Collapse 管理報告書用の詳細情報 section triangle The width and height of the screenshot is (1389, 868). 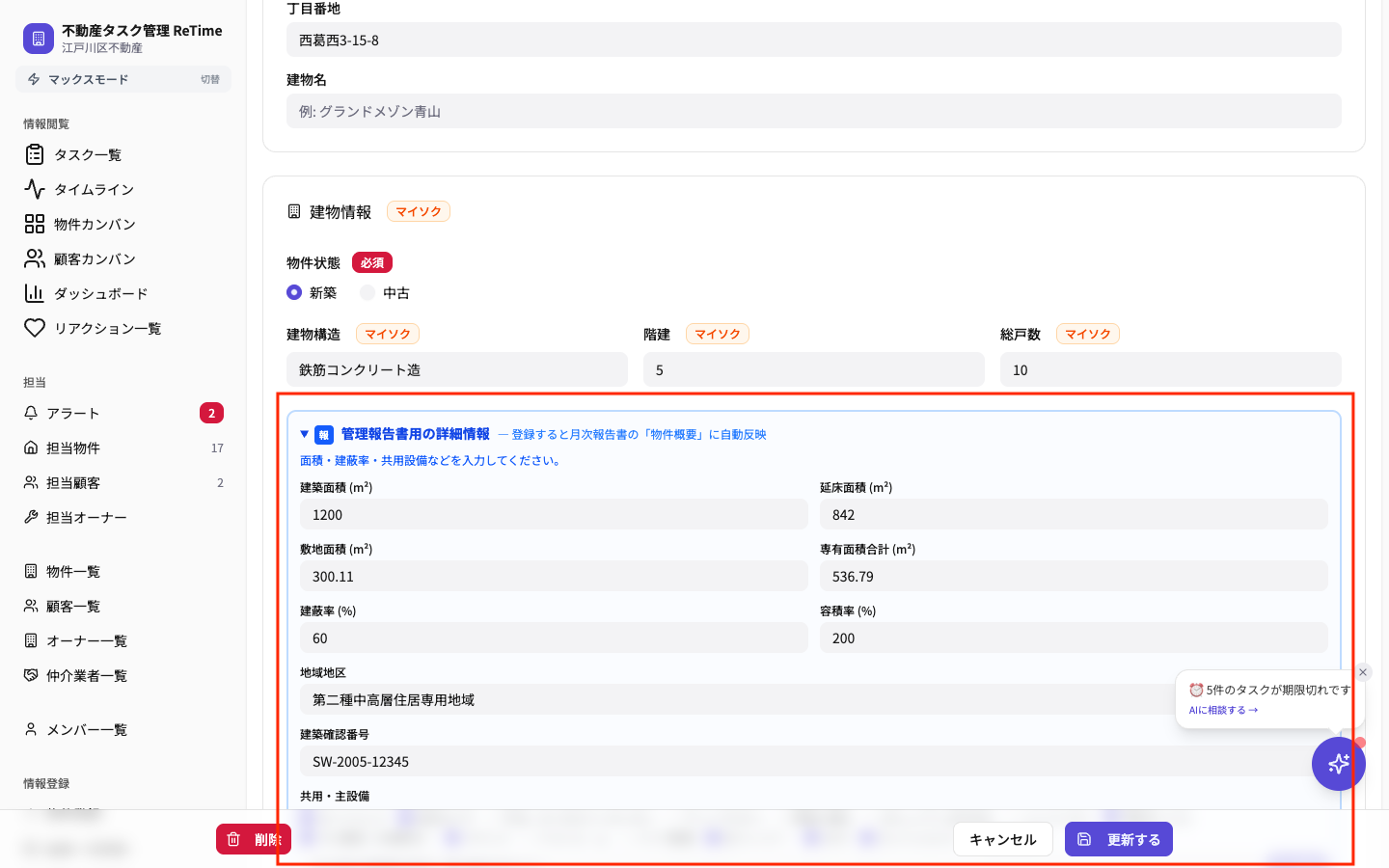tap(305, 434)
